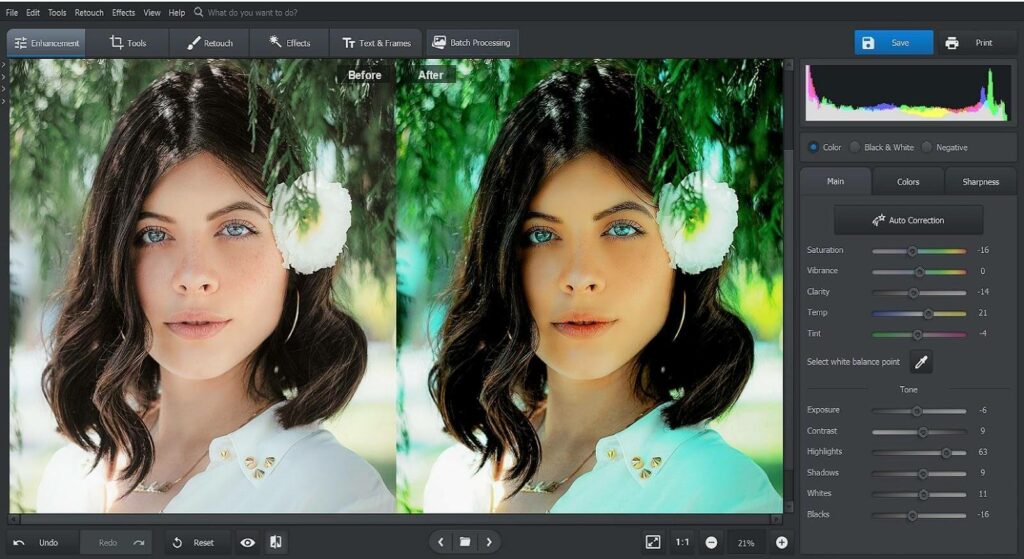Open the Enhancement tab
The image size is (1024, 559).
click(46, 43)
